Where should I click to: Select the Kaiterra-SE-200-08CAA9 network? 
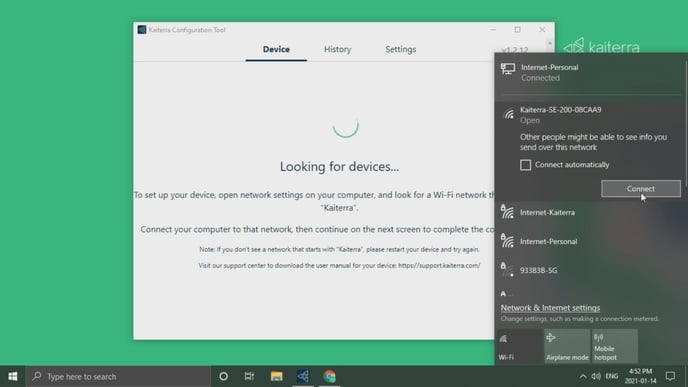click(x=590, y=115)
